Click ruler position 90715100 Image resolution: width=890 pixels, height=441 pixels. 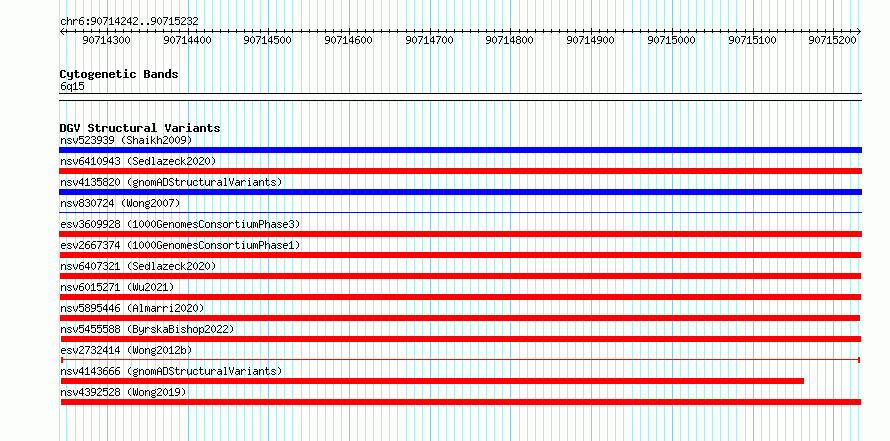click(753, 40)
